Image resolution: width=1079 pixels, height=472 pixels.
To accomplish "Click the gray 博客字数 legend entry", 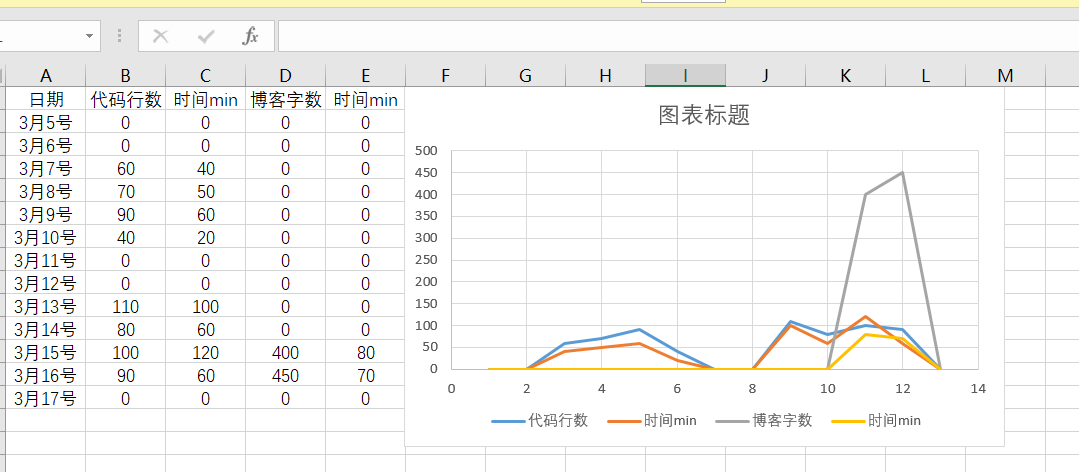I will click(764, 420).
